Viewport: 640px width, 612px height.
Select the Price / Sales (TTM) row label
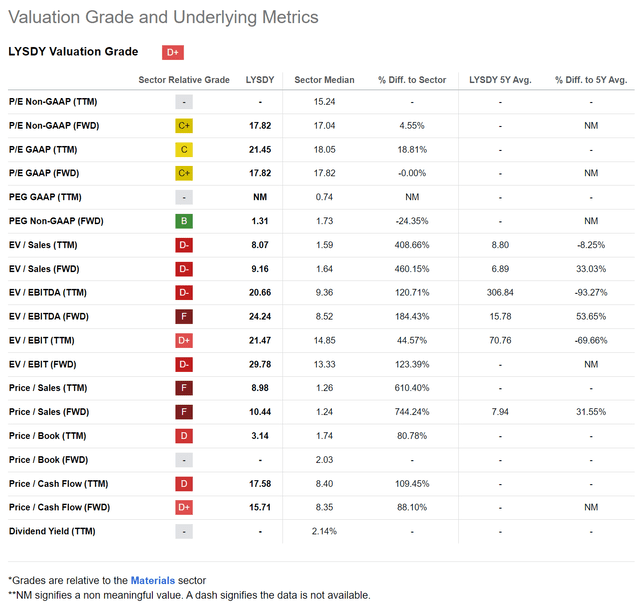coord(48,388)
